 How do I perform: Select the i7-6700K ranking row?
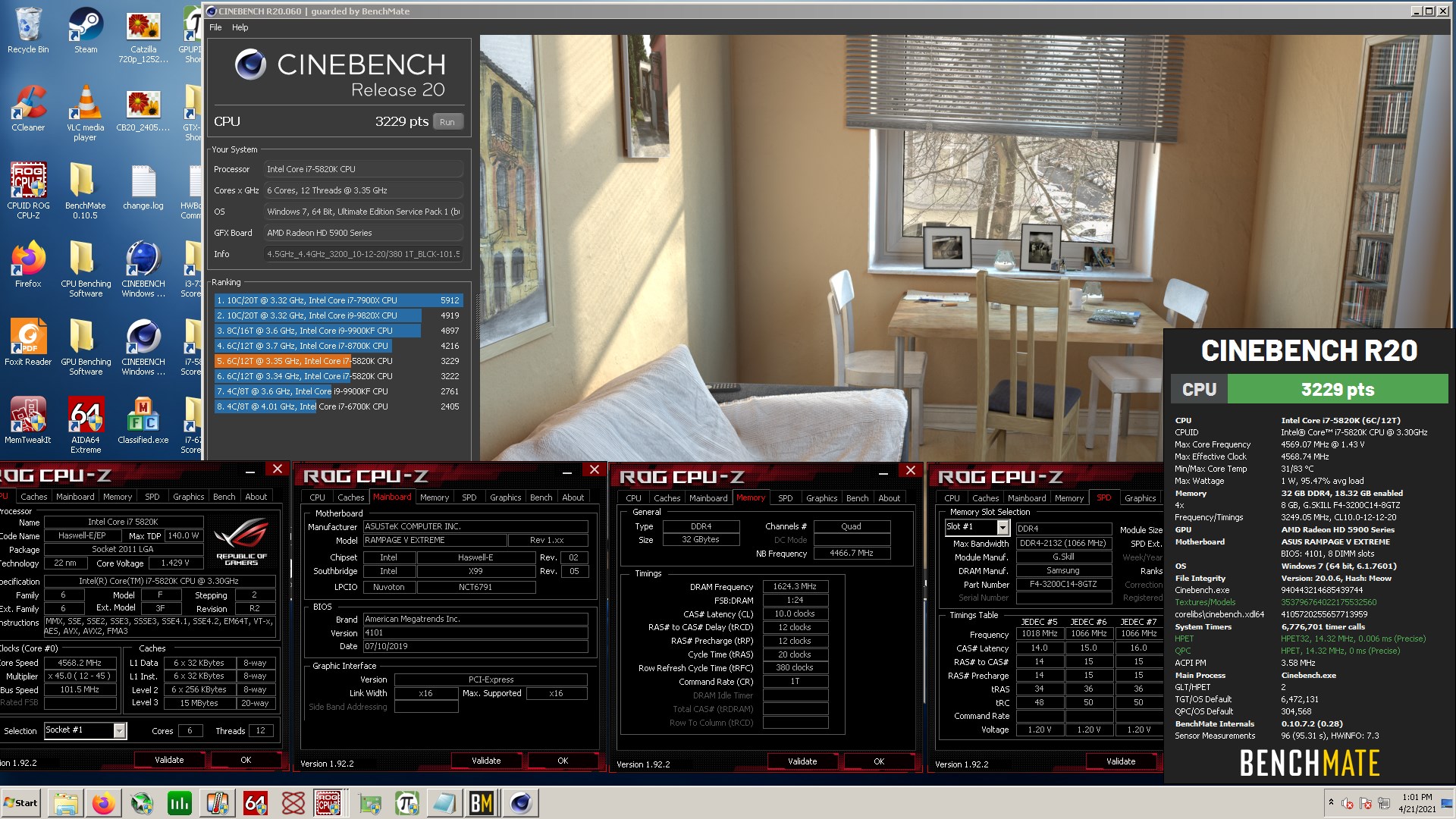pos(338,406)
